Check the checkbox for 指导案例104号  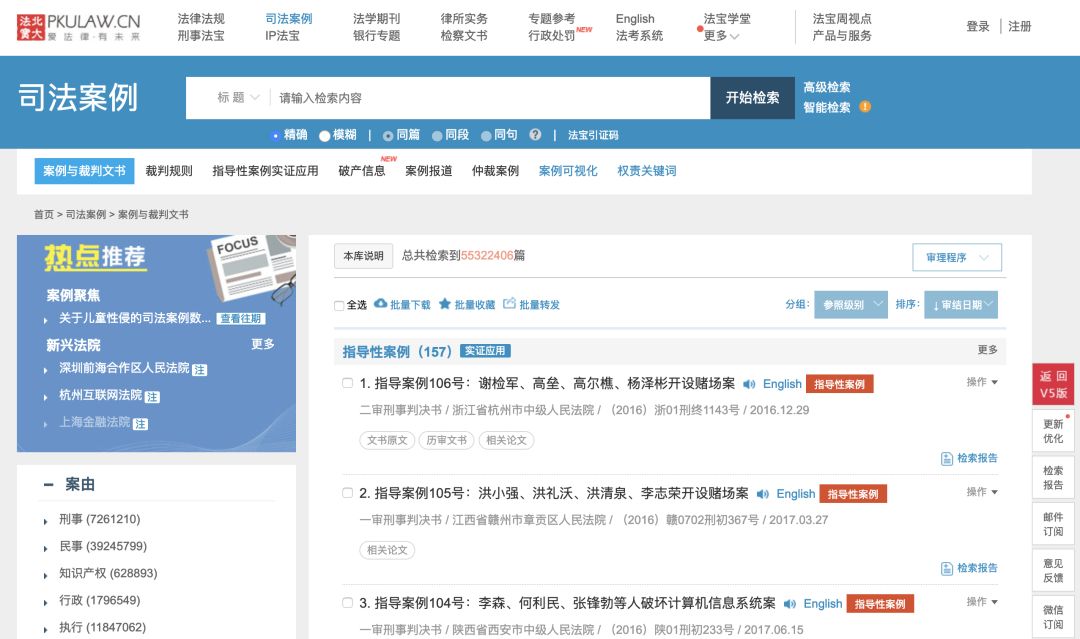[x=347, y=603]
